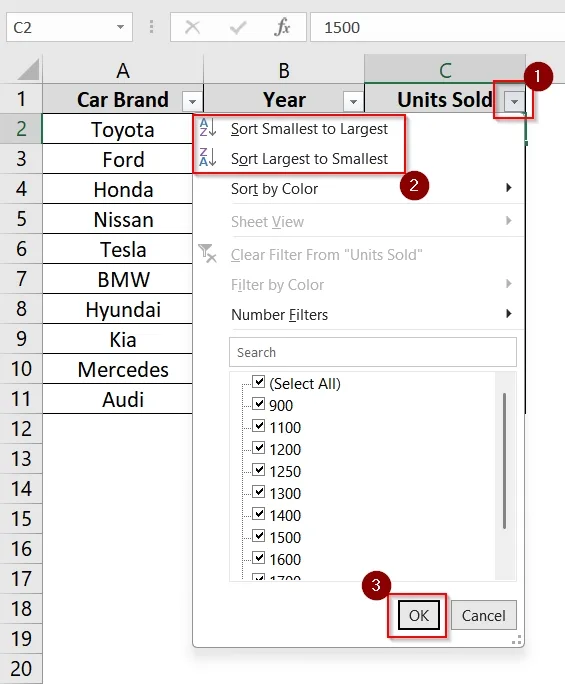The width and height of the screenshot is (565, 684).
Task: Select column C header
Action: click(445, 69)
